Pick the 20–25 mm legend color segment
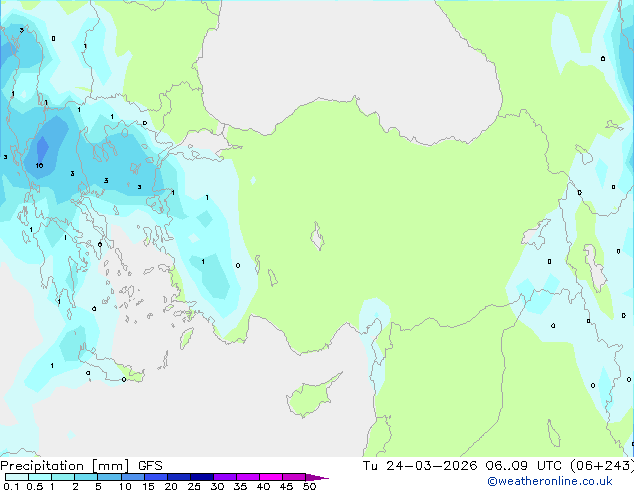This screenshot has width=634, height=490. click(179, 477)
